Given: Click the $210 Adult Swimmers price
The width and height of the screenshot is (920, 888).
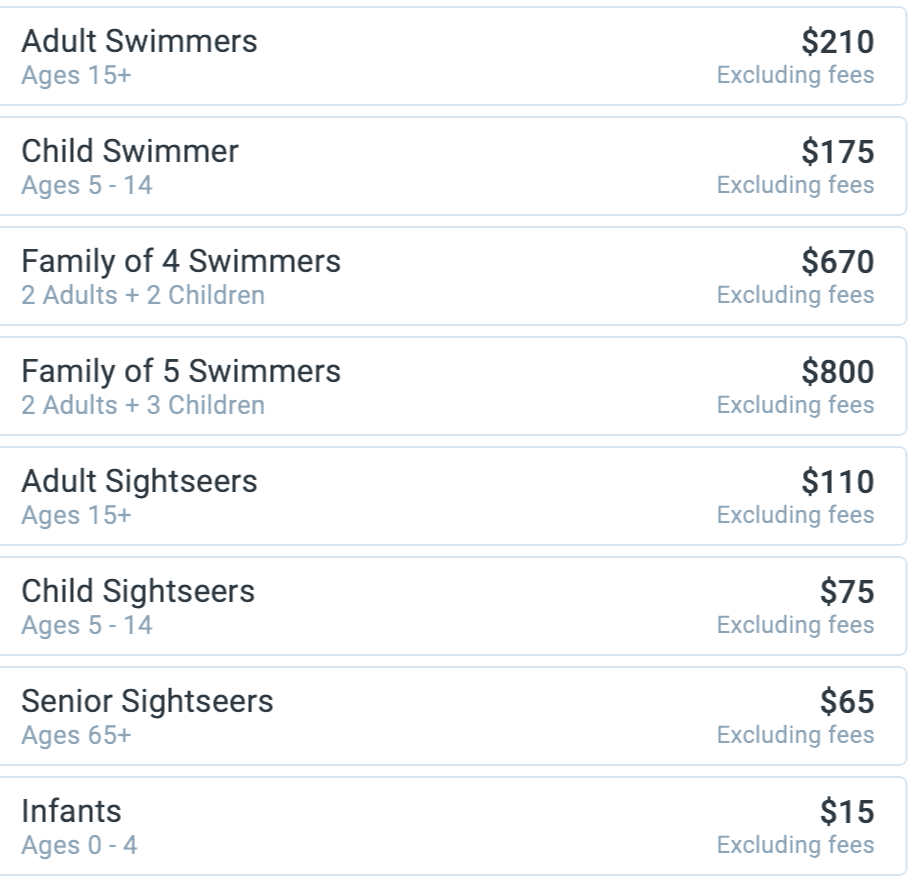Looking at the screenshot, I should [x=837, y=42].
